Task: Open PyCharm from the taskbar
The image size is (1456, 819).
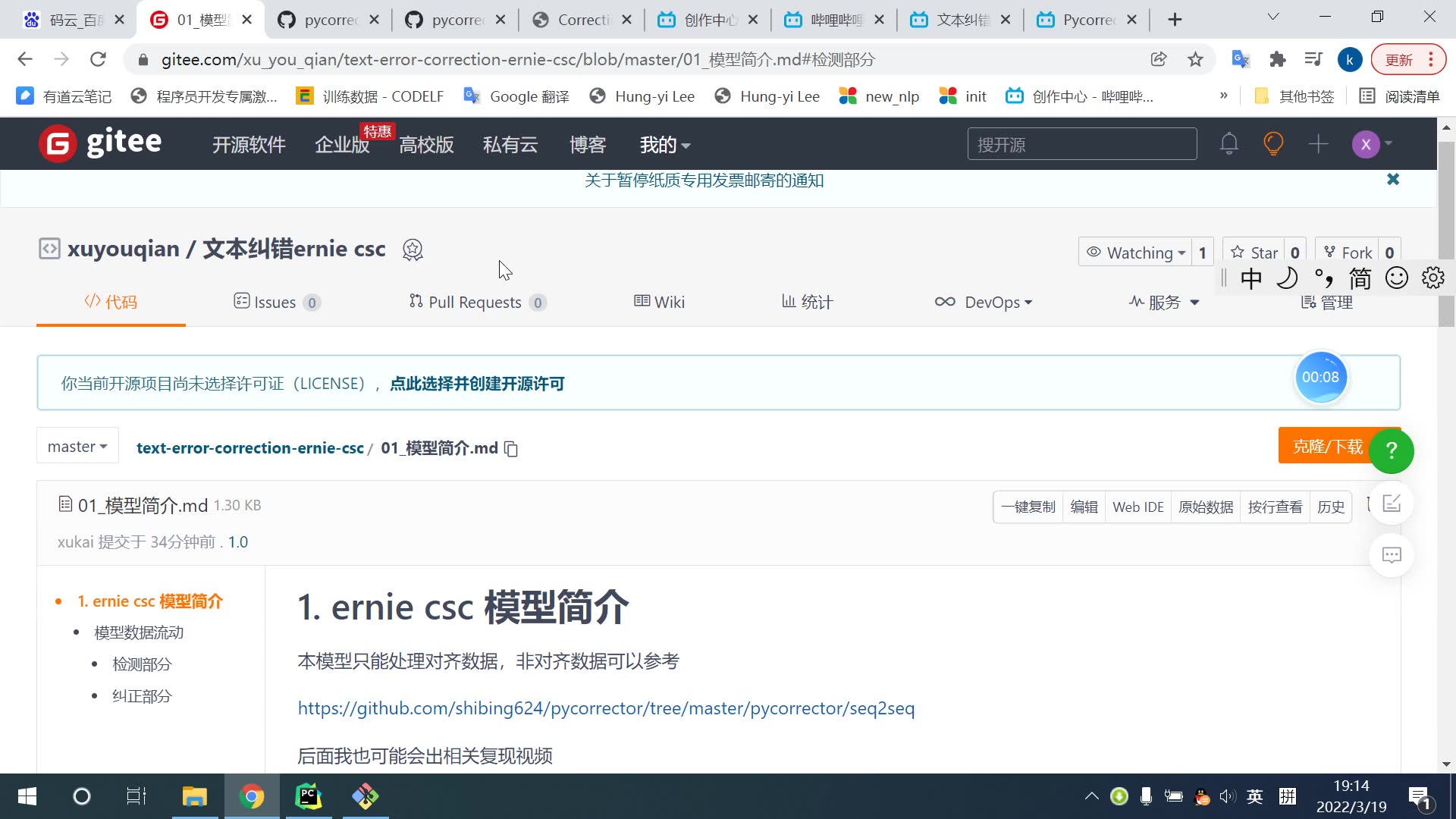Action: (308, 796)
